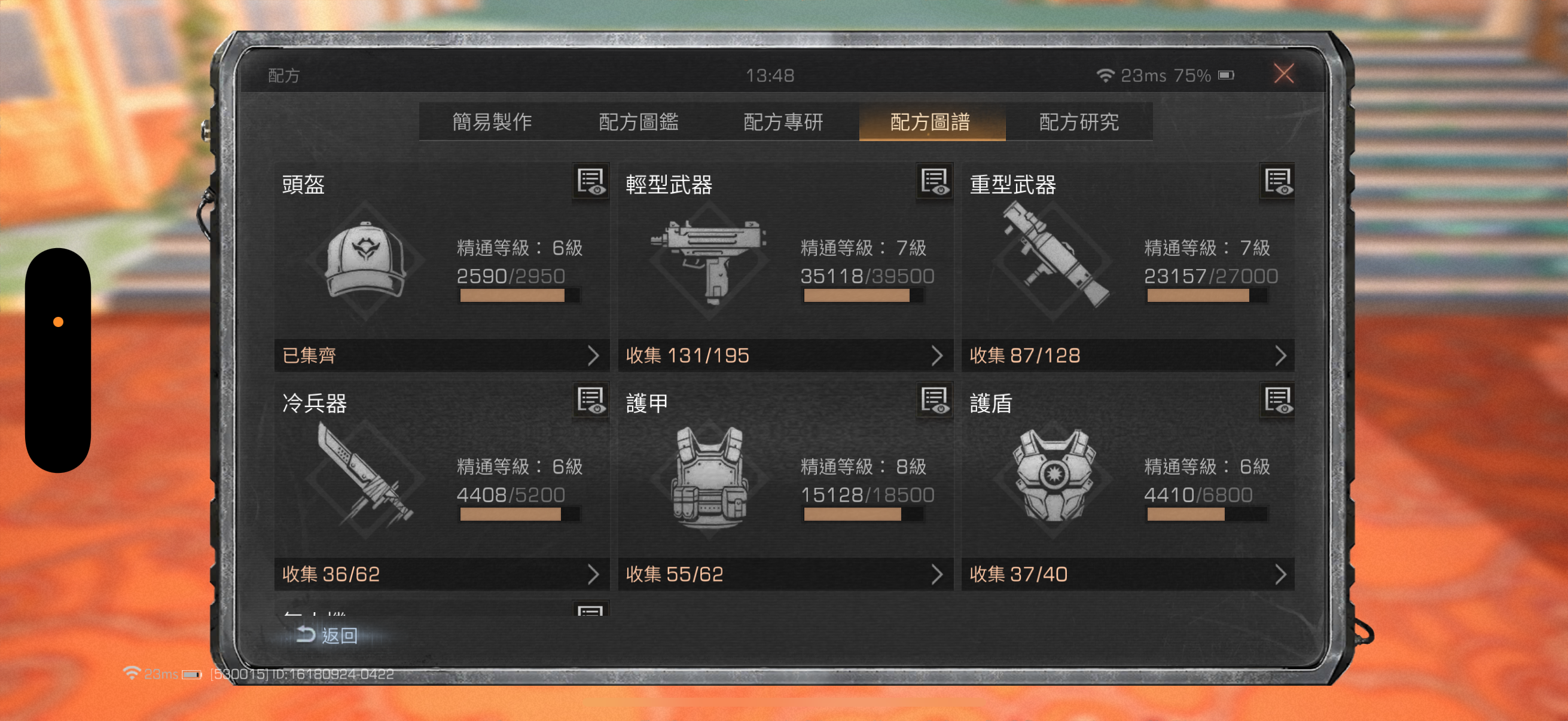Switch to the 簡易製作 tab
Viewport: 1568px width, 721px height.
click(x=492, y=123)
